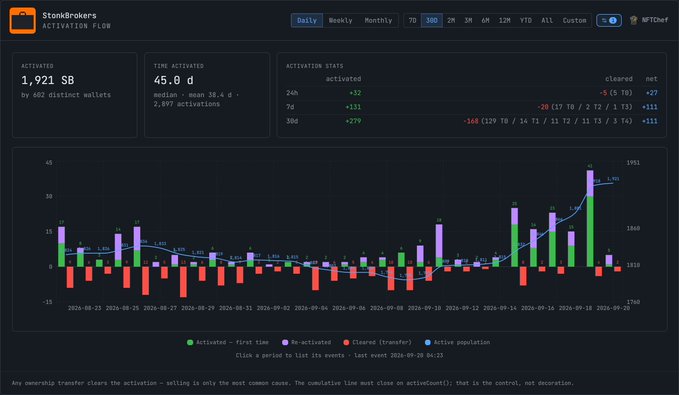
Task: Click the +27 net value in 24h row
Action: click(x=651, y=93)
